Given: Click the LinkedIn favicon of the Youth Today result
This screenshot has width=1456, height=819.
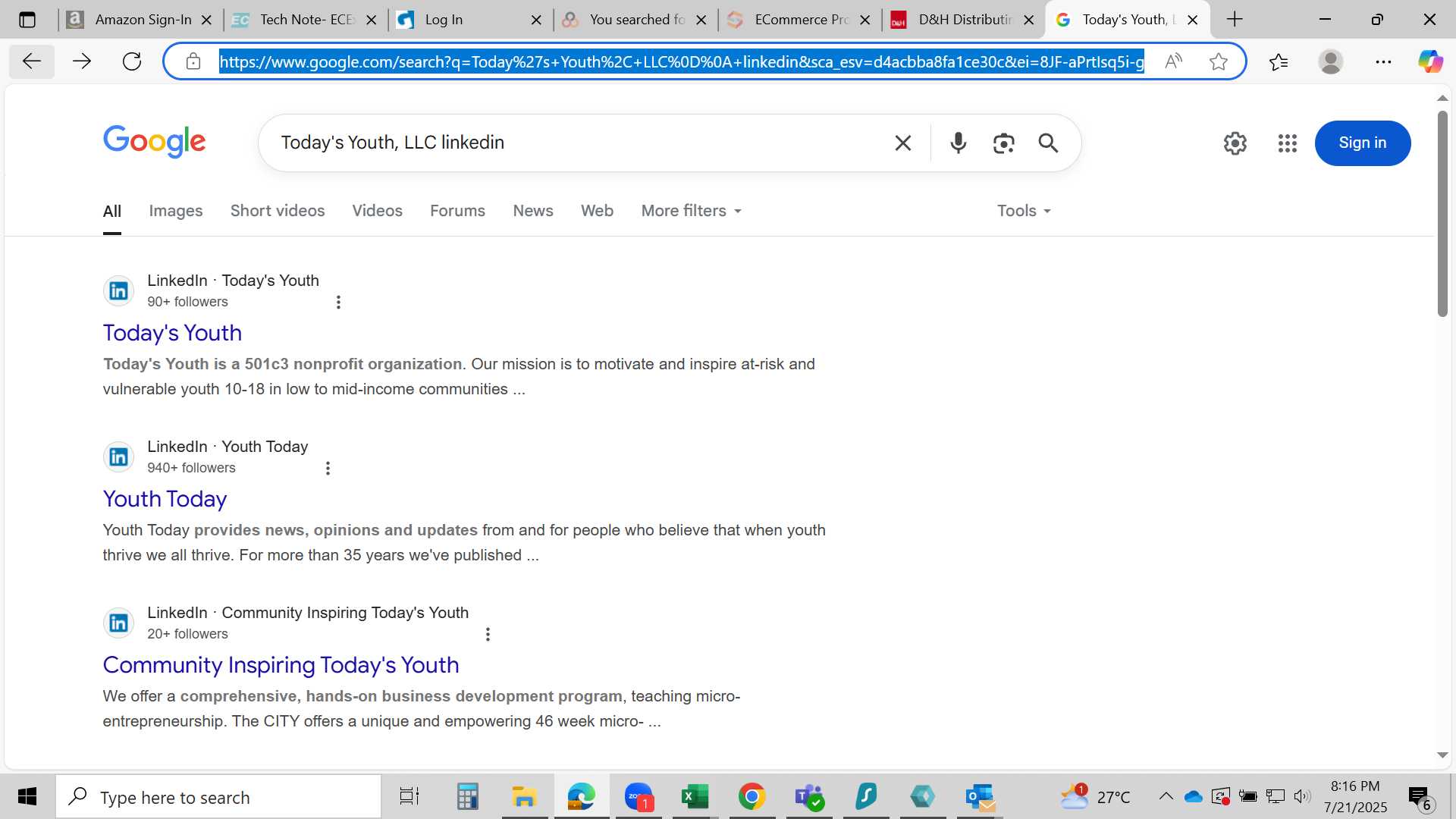Looking at the screenshot, I should coord(118,457).
